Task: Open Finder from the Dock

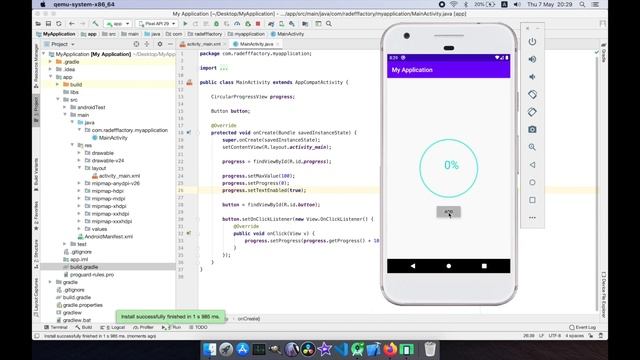Action: click(x=210, y=349)
